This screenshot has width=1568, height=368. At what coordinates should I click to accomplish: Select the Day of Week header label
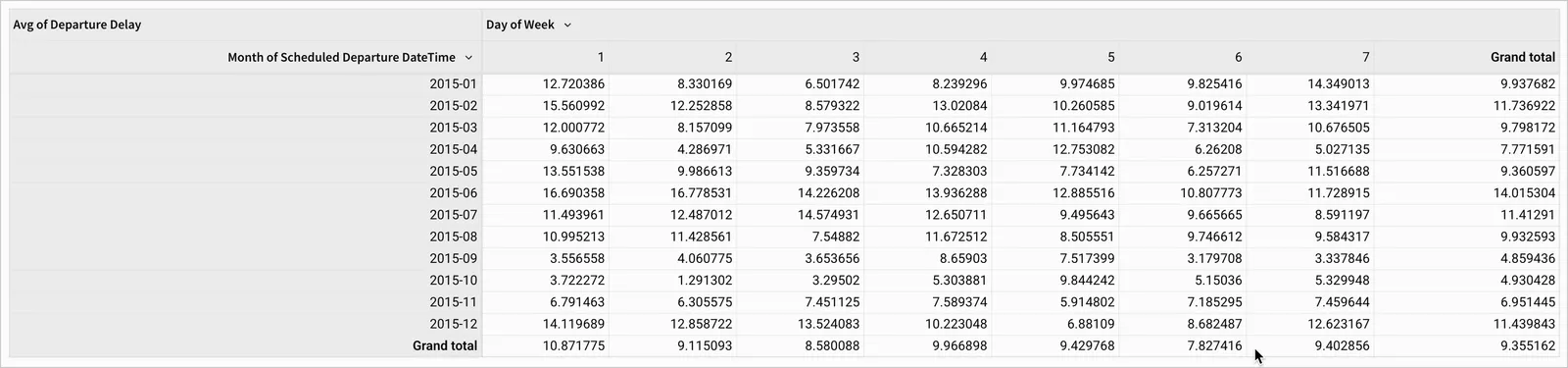point(520,25)
